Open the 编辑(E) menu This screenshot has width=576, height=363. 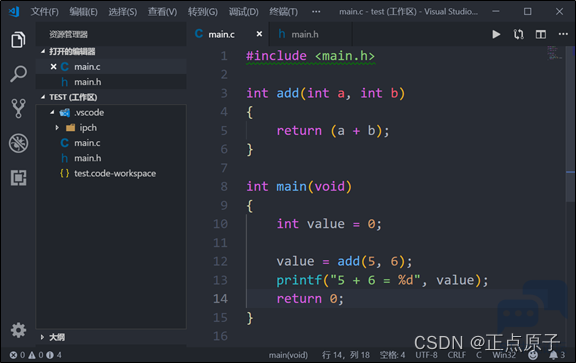pyautogui.click(x=83, y=12)
